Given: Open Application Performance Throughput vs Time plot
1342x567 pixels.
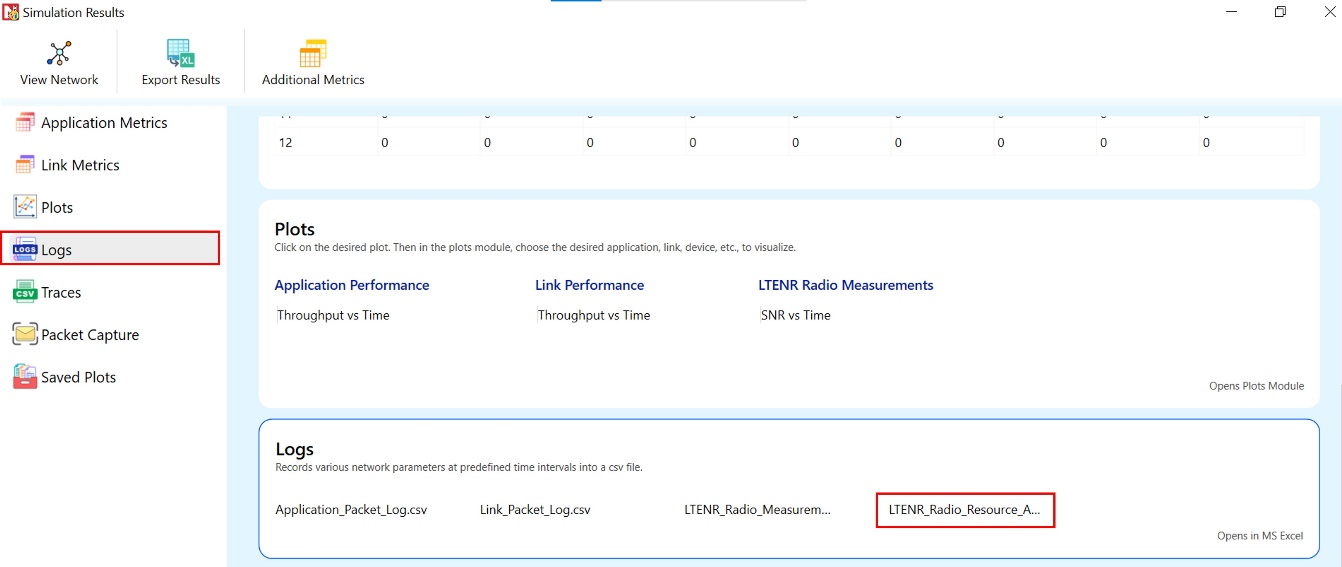Looking at the screenshot, I should pos(333,315).
